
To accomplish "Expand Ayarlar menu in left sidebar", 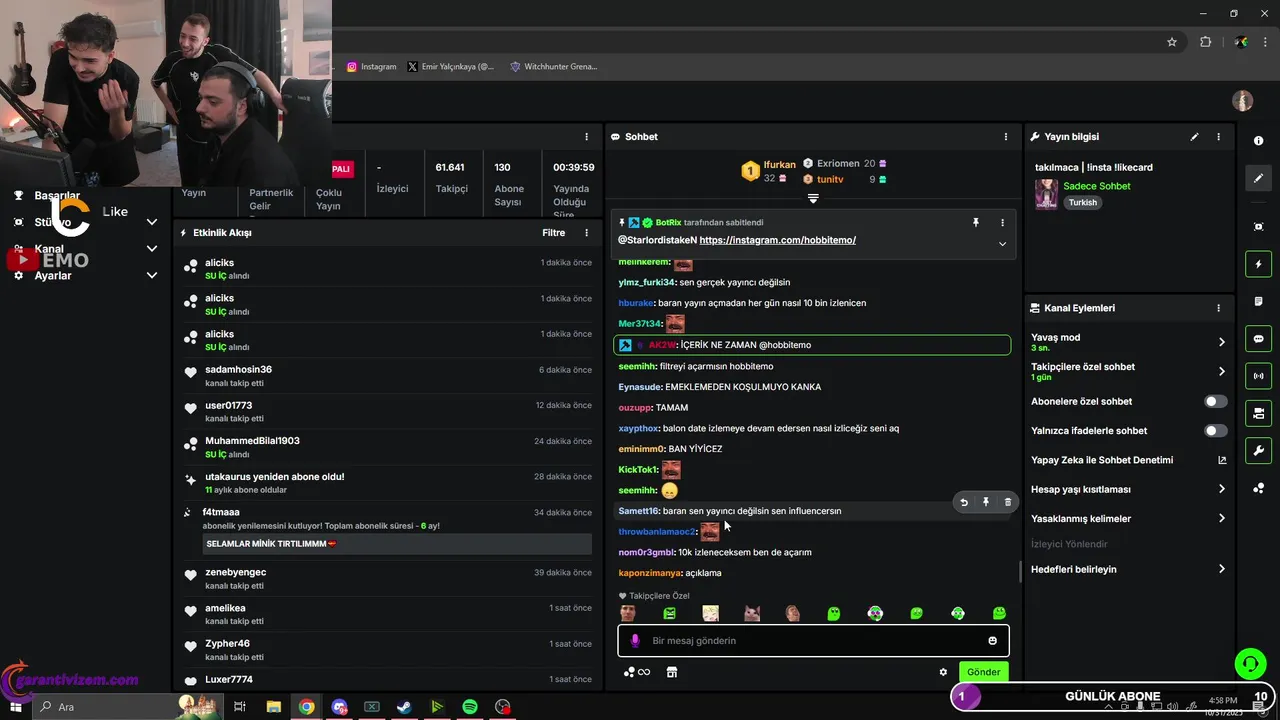I will coord(152,275).
